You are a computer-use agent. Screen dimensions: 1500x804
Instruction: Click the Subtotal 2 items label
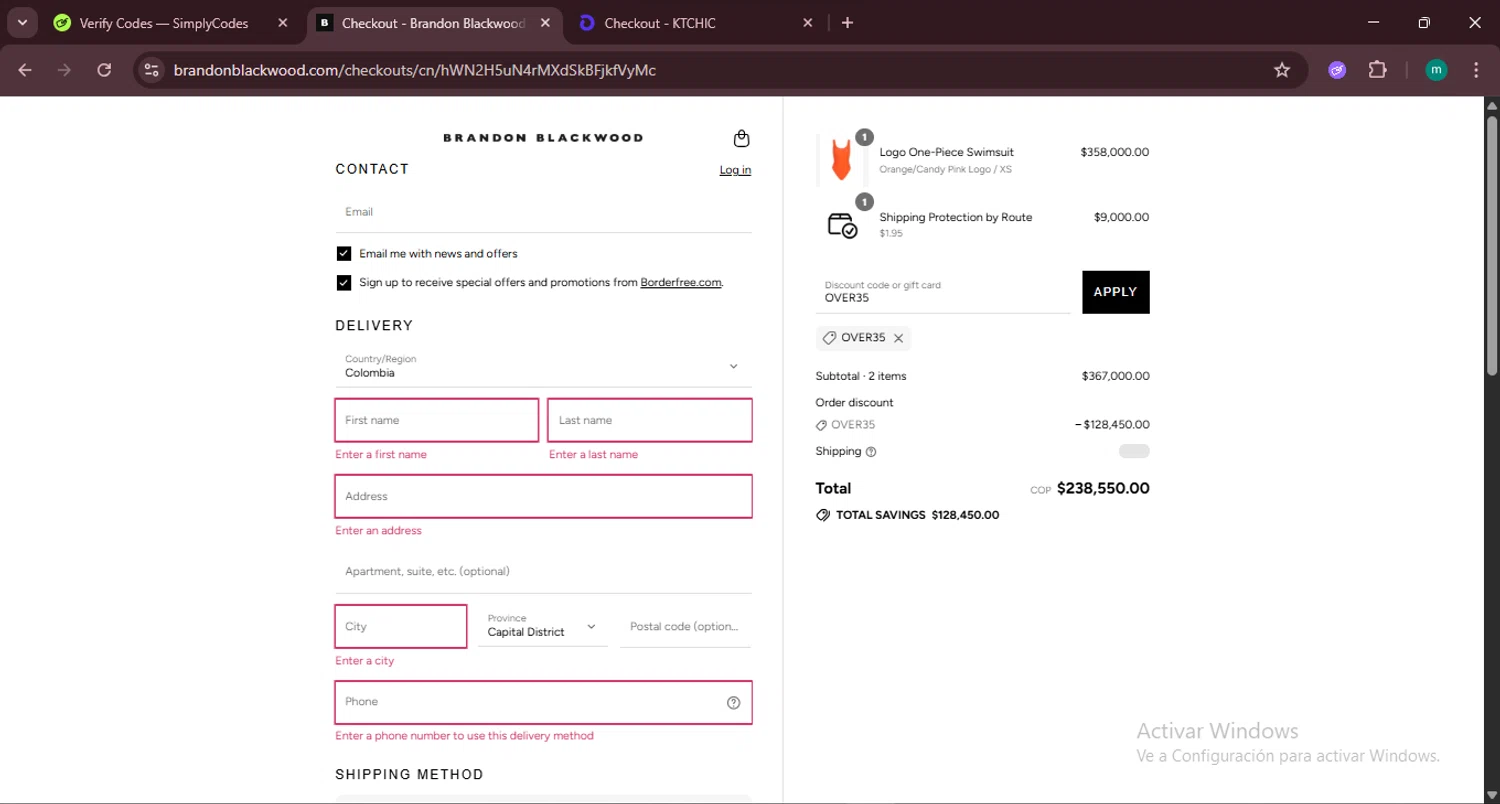pyautogui.click(x=861, y=377)
